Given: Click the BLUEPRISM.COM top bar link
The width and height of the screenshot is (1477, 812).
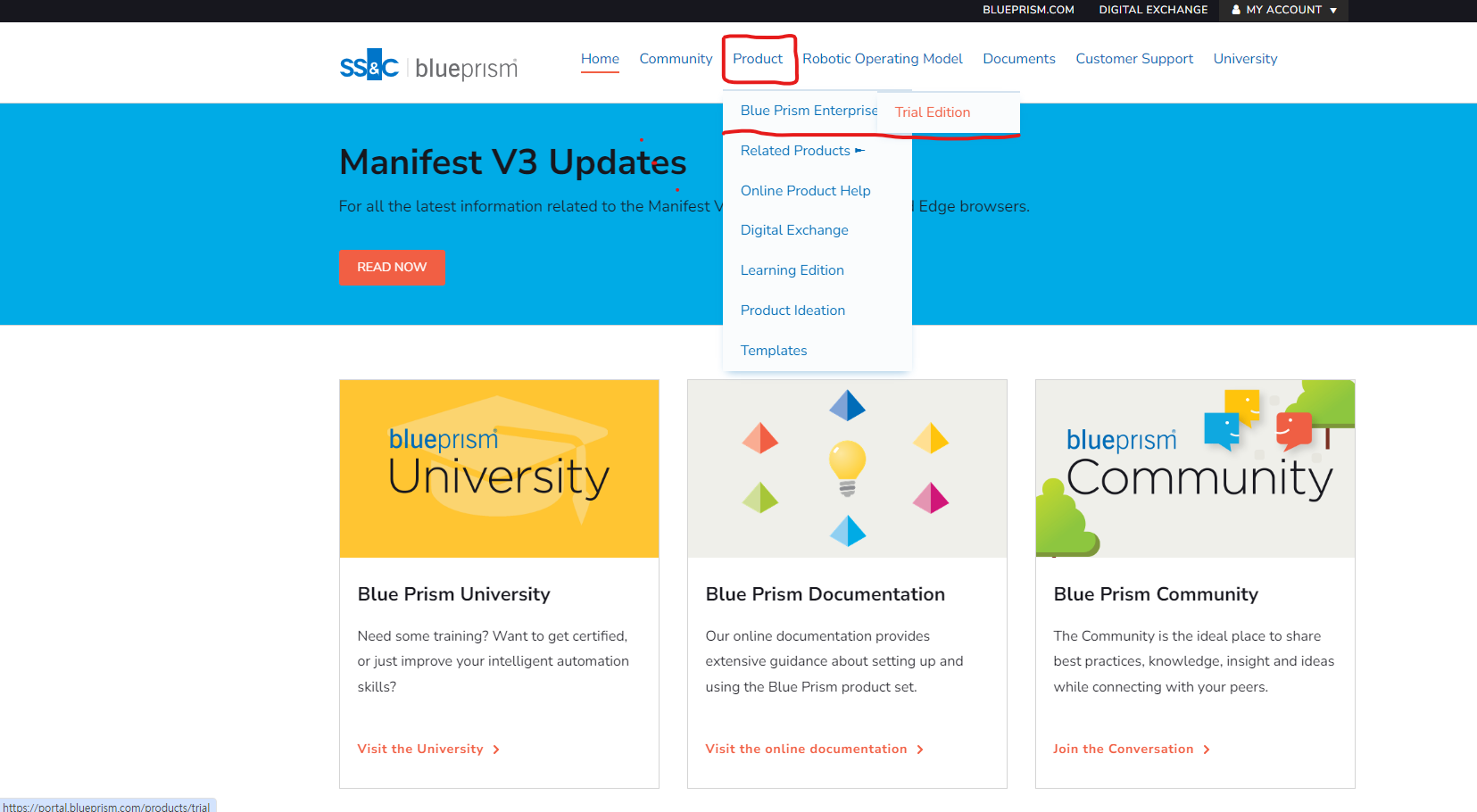Looking at the screenshot, I should coord(1028,10).
